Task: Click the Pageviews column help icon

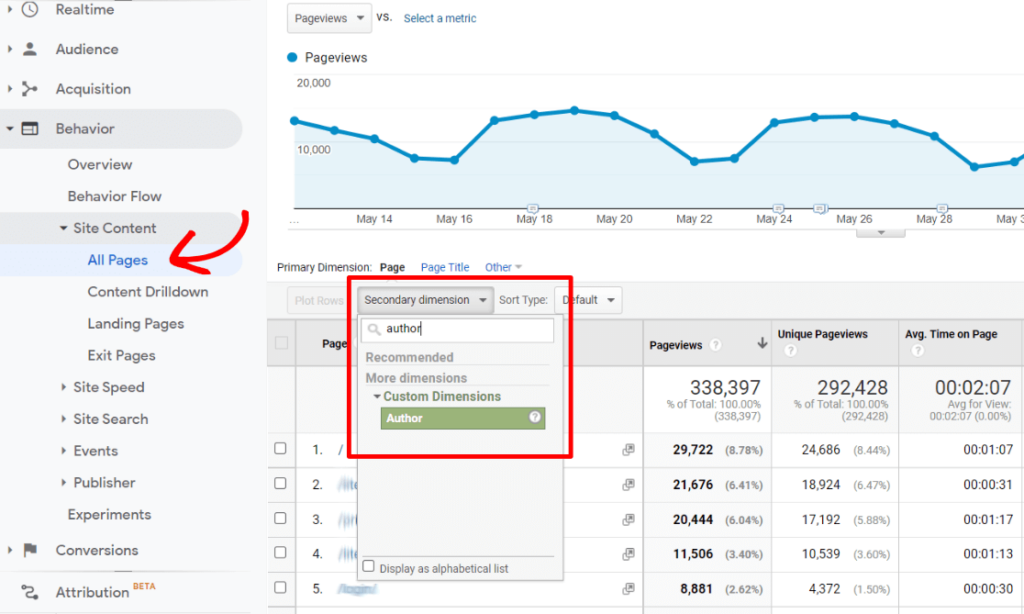Action: (718, 346)
